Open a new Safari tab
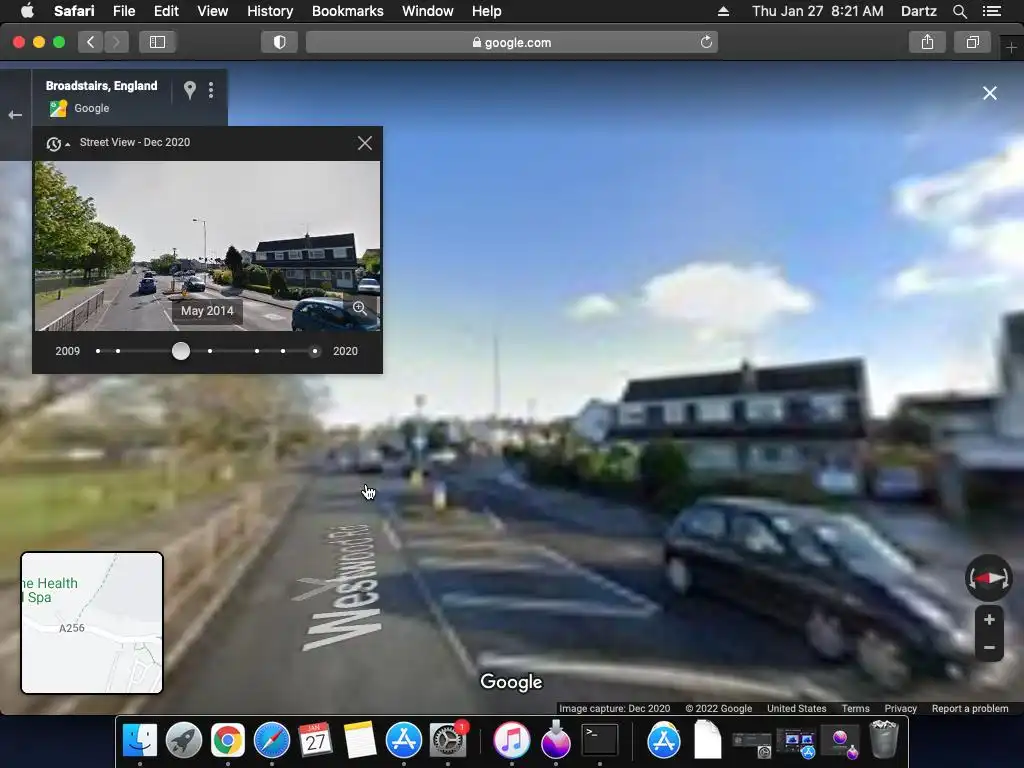 click(1011, 48)
